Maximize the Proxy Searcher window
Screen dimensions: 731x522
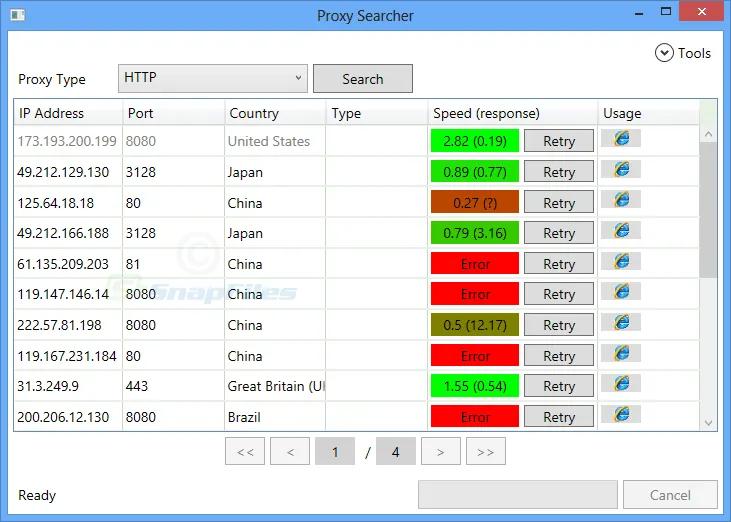click(666, 12)
